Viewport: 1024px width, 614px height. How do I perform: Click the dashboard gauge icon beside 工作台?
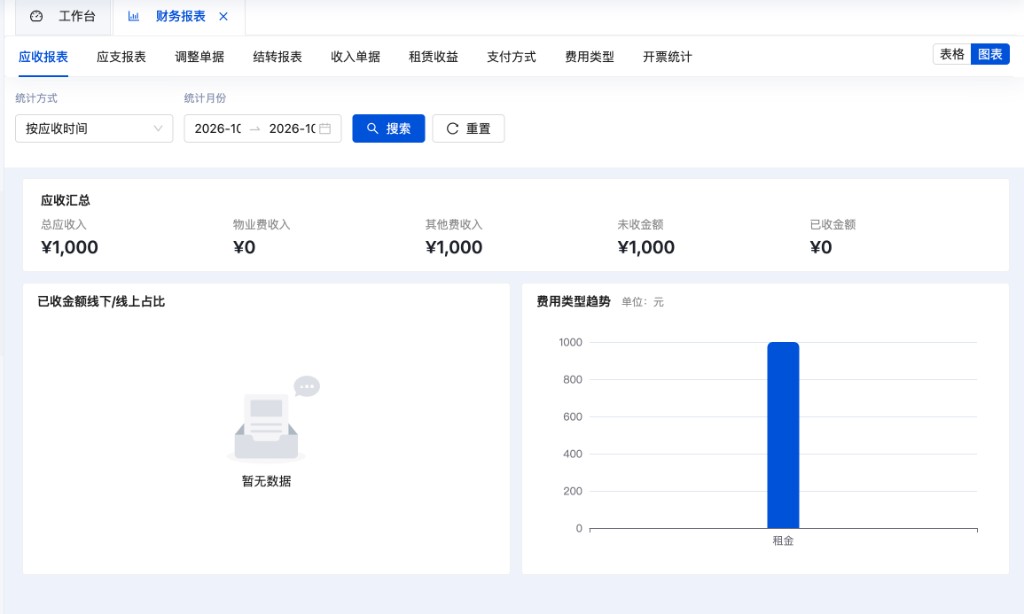tap(37, 16)
